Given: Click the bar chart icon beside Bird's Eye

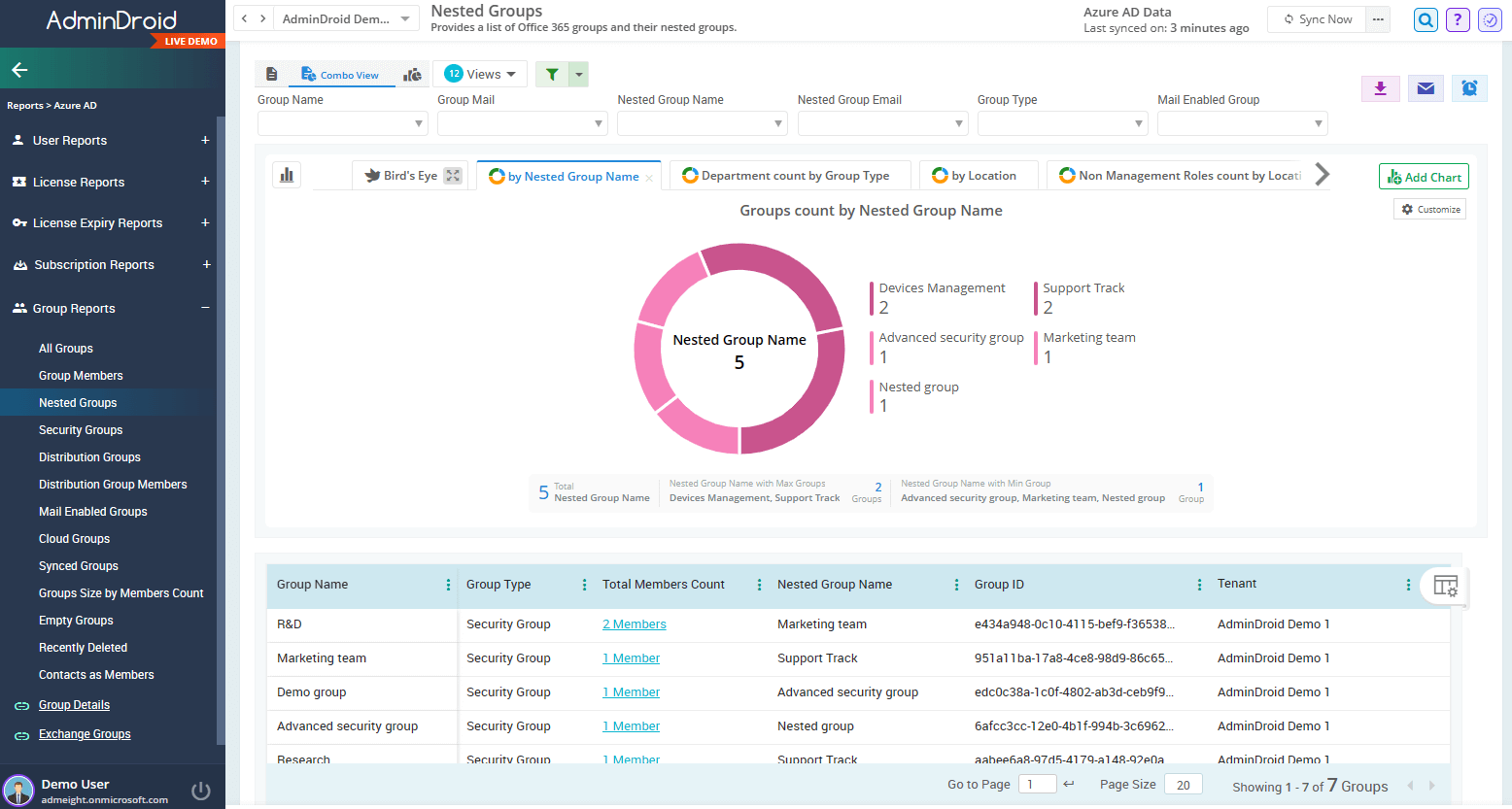Looking at the screenshot, I should coord(287,175).
